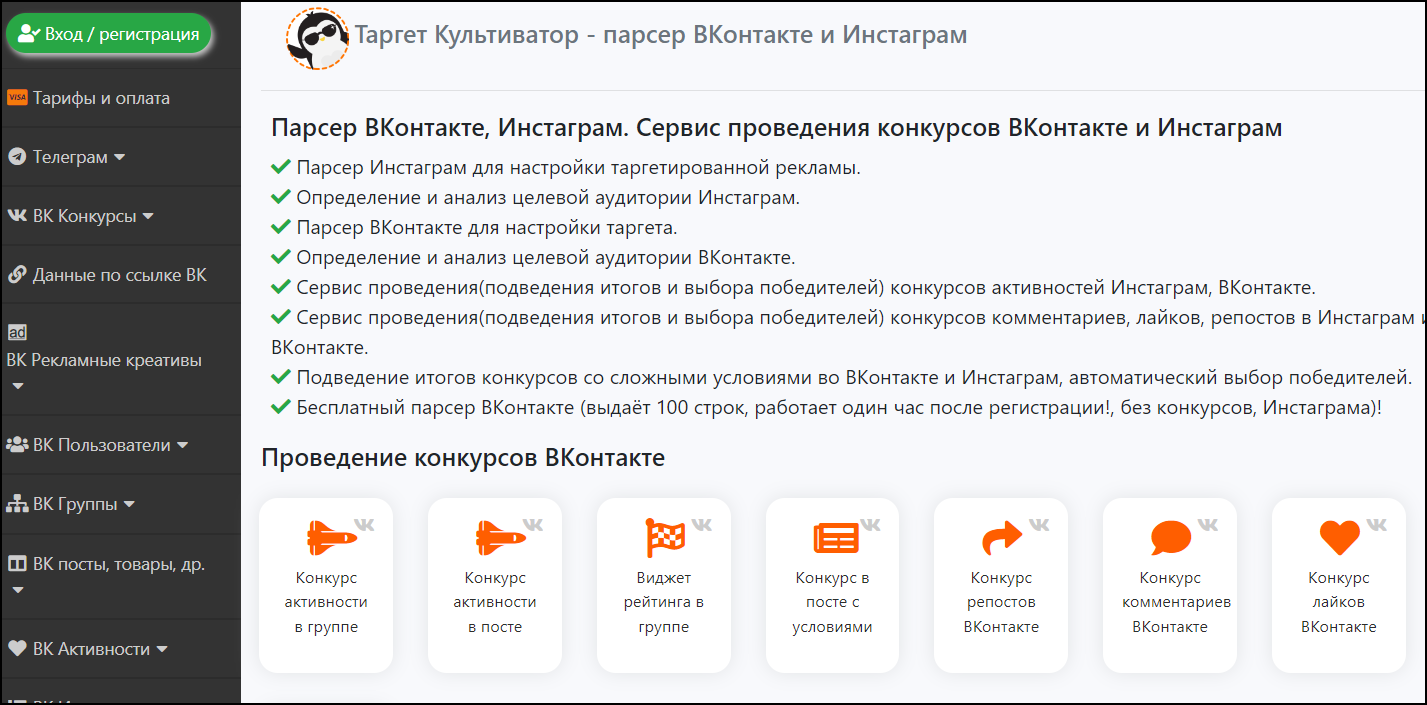The height and width of the screenshot is (705, 1427).
Task: Click rocket icon of Конкурс активности в посте
Action: coord(500,537)
